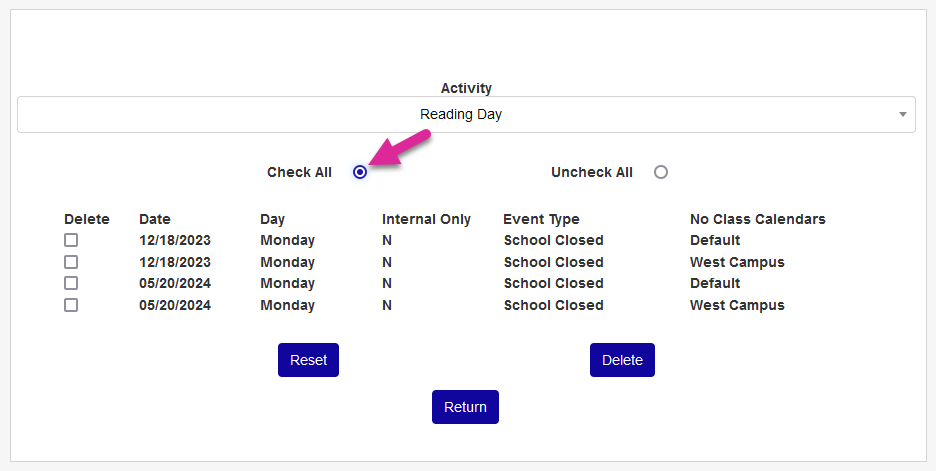Click the Return button
This screenshot has width=936, height=471.
point(465,407)
